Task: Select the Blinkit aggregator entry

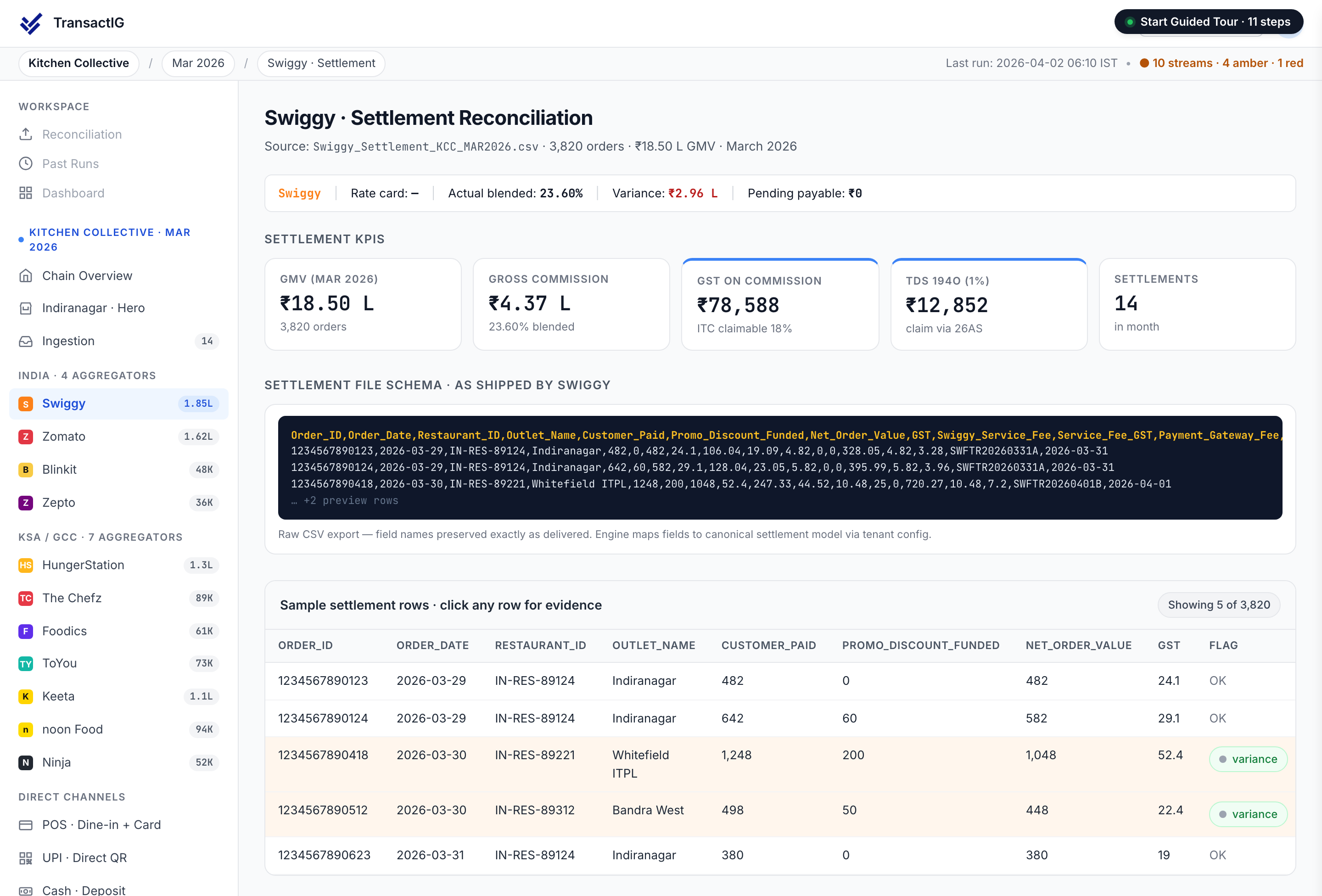Action: pyautogui.click(x=118, y=470)
